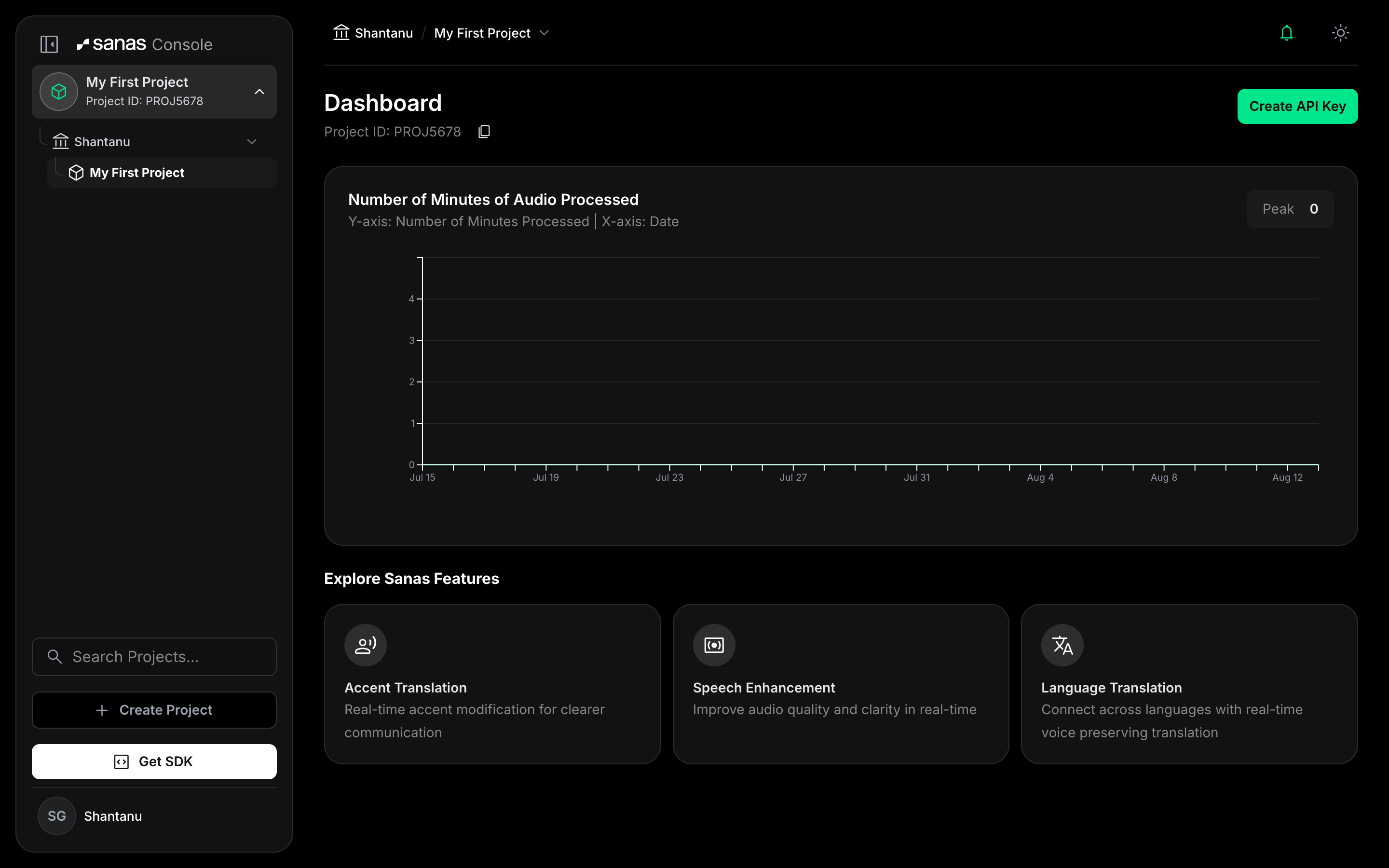The width and height of the screenshot is (1389, 868).
Task: Open the My First Project breadcrumb dropdown
Action: [x=544, y=33]
